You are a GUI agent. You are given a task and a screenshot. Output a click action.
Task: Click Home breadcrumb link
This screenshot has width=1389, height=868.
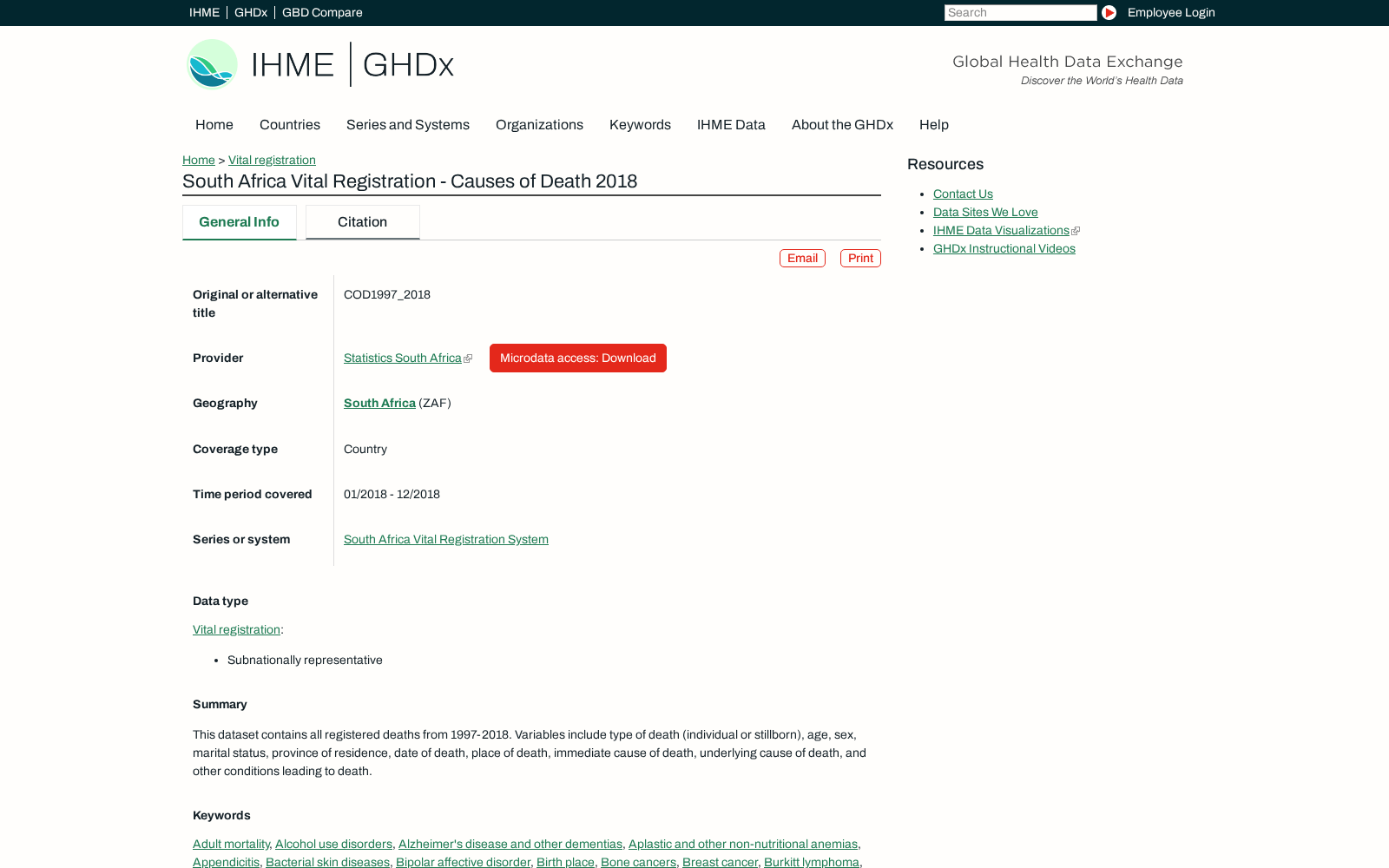click(199, 160)
